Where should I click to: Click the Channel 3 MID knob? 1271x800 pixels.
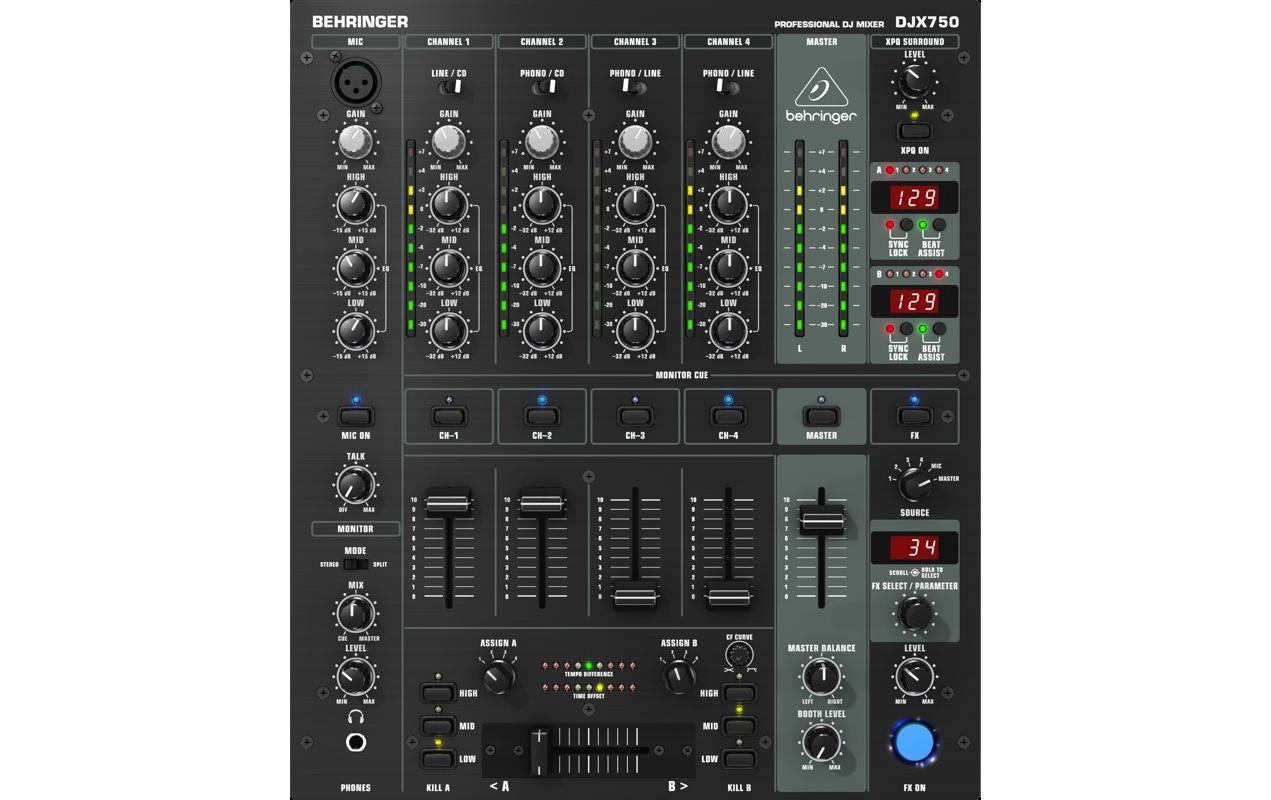pyautogui.click(x=635, y=268)
